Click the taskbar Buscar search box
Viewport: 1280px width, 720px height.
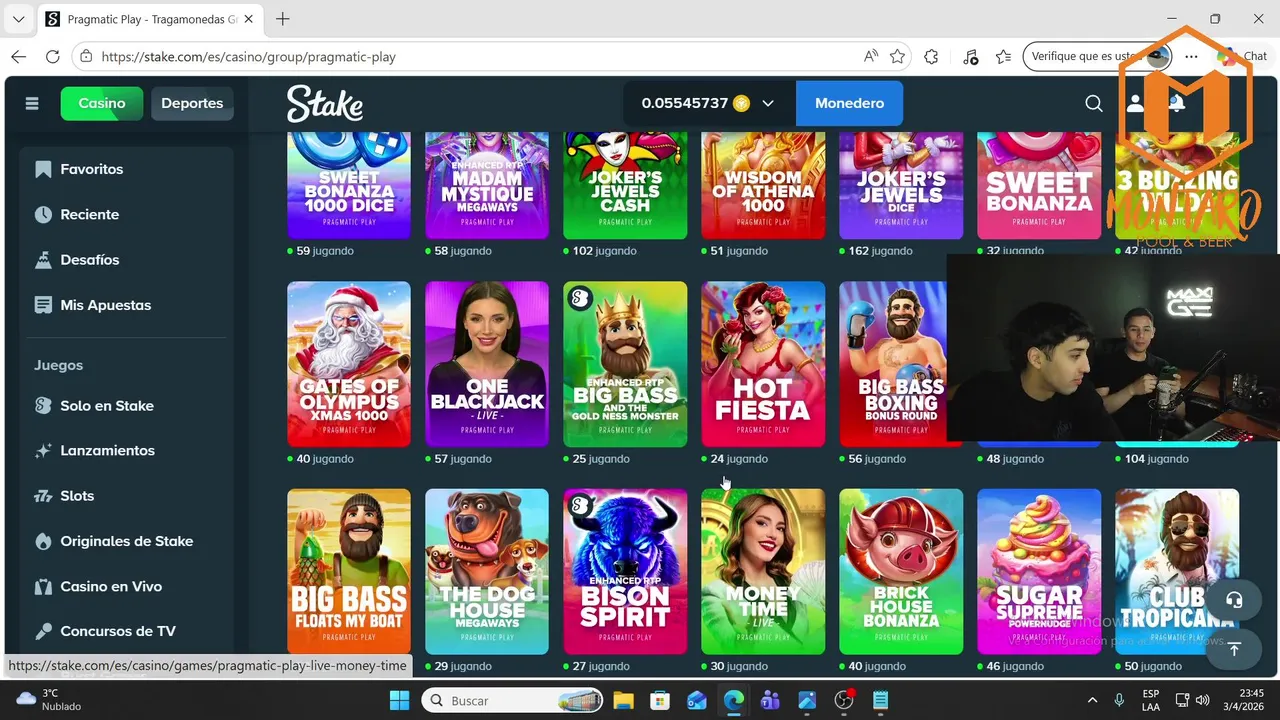point(514,700)
